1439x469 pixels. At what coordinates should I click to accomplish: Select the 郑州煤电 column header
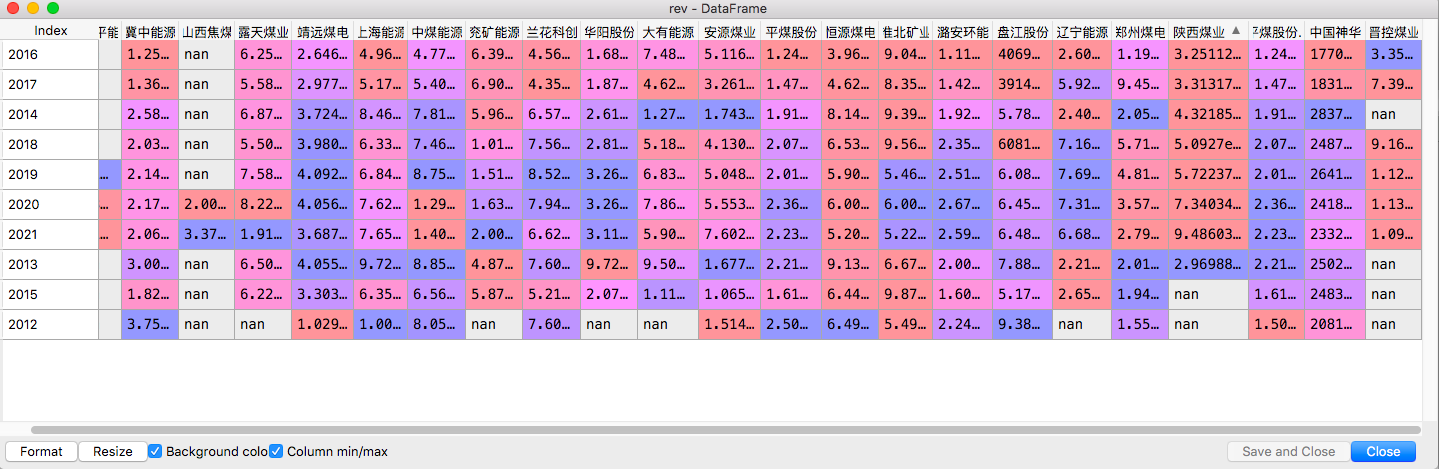[1141, 31]
